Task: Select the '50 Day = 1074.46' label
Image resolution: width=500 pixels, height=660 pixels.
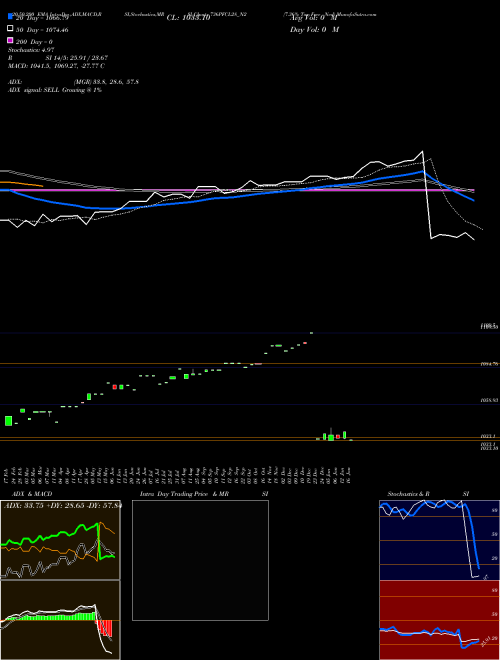Action: pyautogui.click(x=42, y=30)
